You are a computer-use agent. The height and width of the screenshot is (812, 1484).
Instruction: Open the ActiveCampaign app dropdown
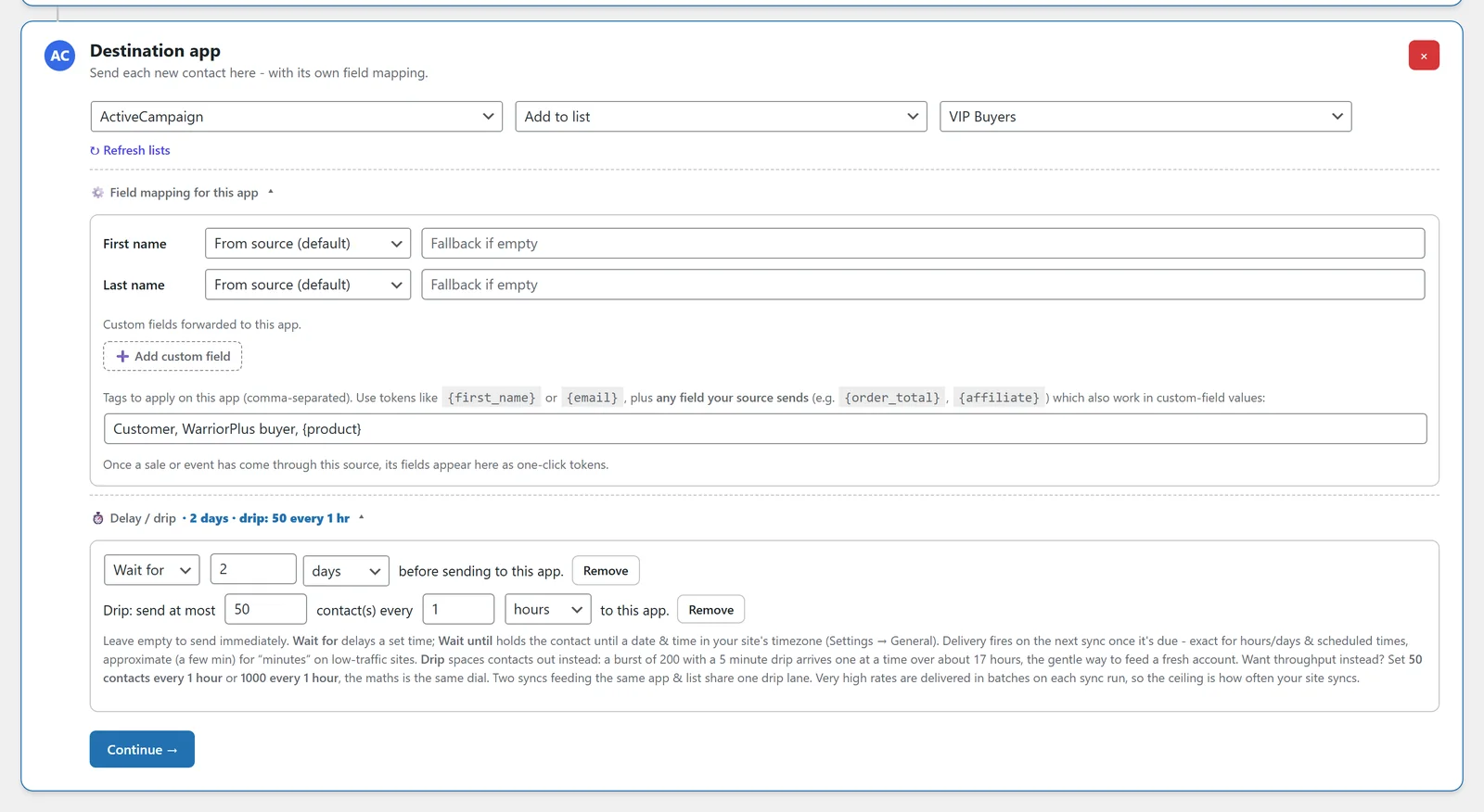point(297,117)
